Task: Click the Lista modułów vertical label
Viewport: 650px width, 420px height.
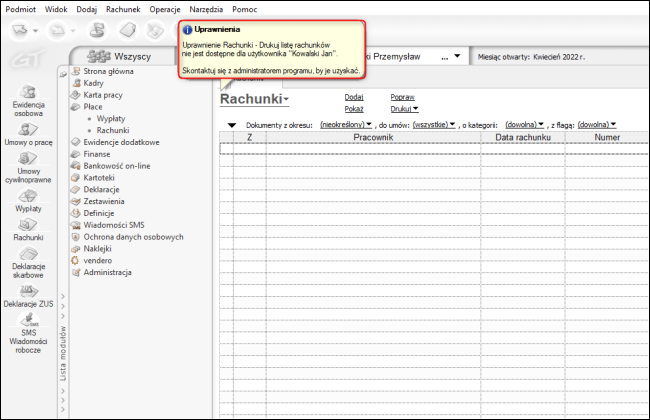Action: point(63,353)
